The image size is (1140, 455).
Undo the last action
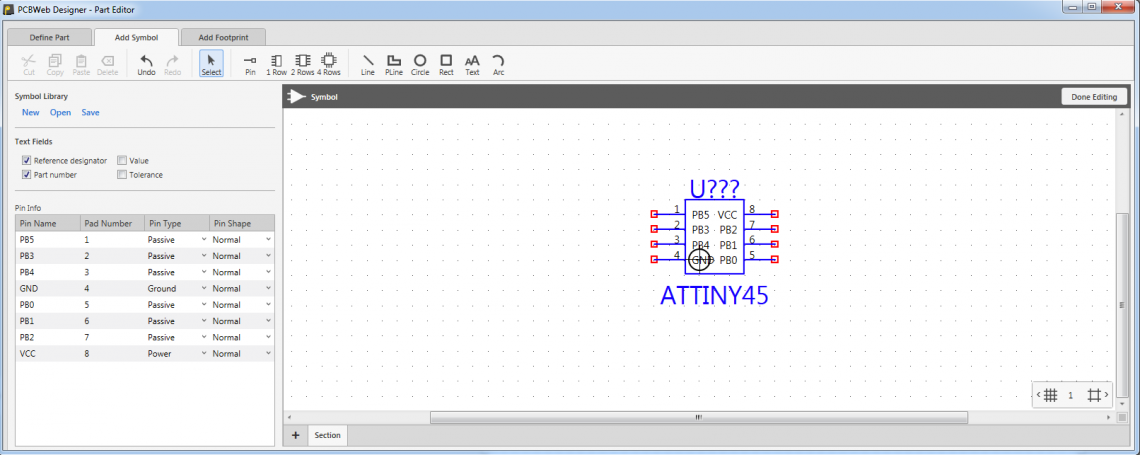pos(146,64)
